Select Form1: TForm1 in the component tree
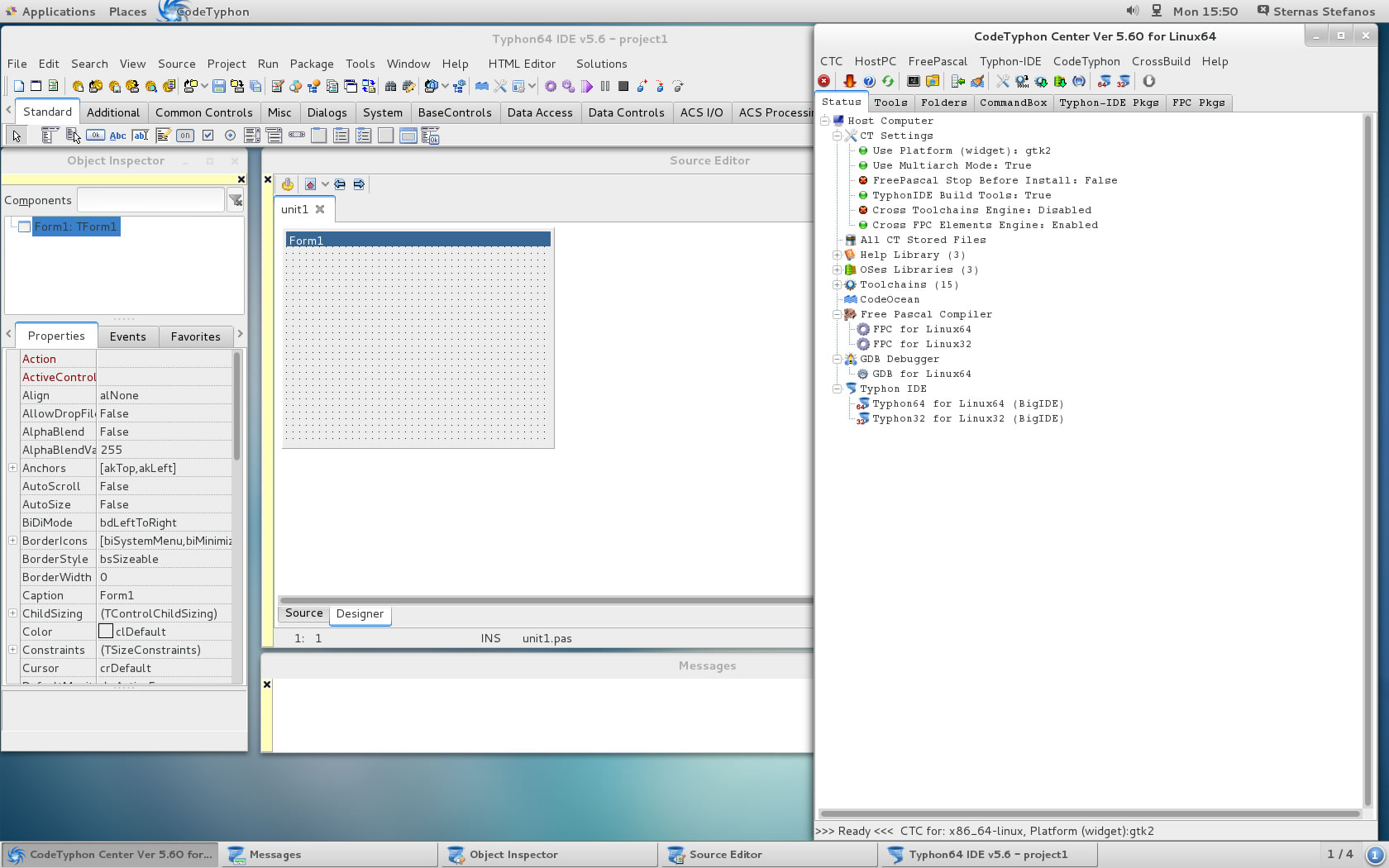The image size is (1389, 868). (75, 227)
